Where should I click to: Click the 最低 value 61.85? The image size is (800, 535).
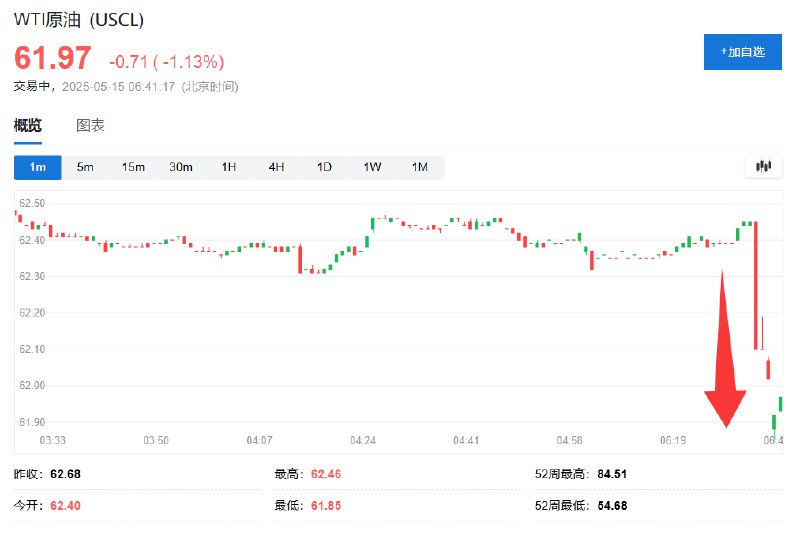[326, 505]
